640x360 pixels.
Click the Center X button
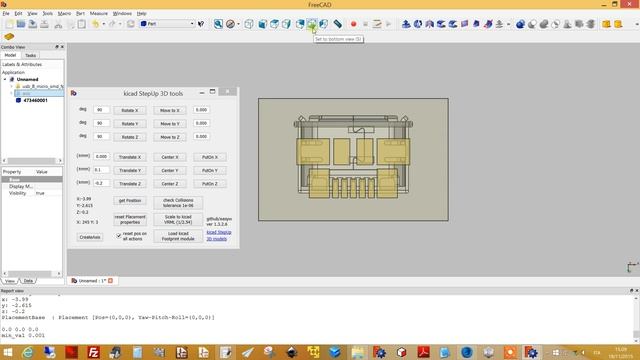pyautogui.click(x=170, y=157)
